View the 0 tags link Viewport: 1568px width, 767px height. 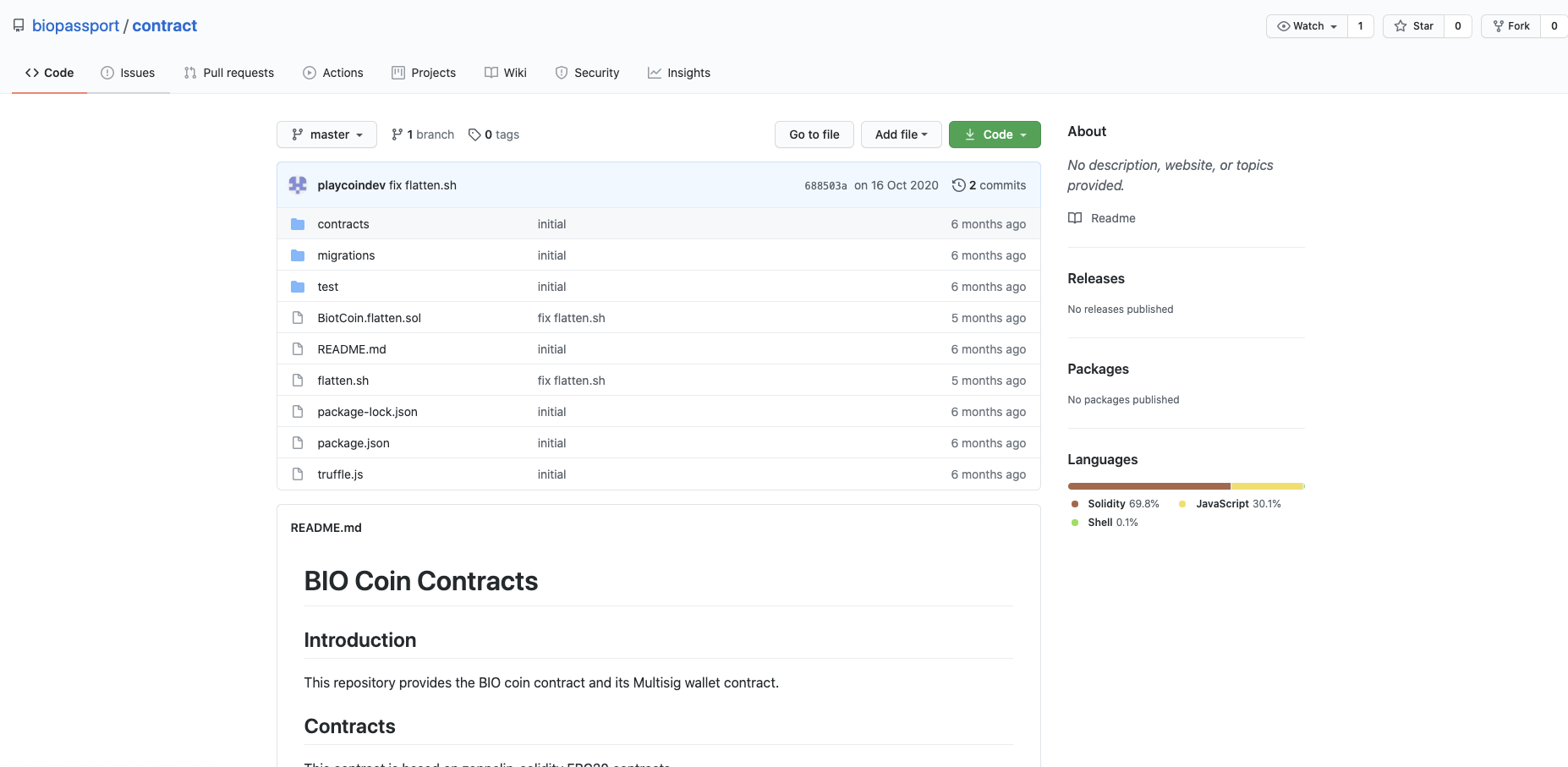click(494, 134)
